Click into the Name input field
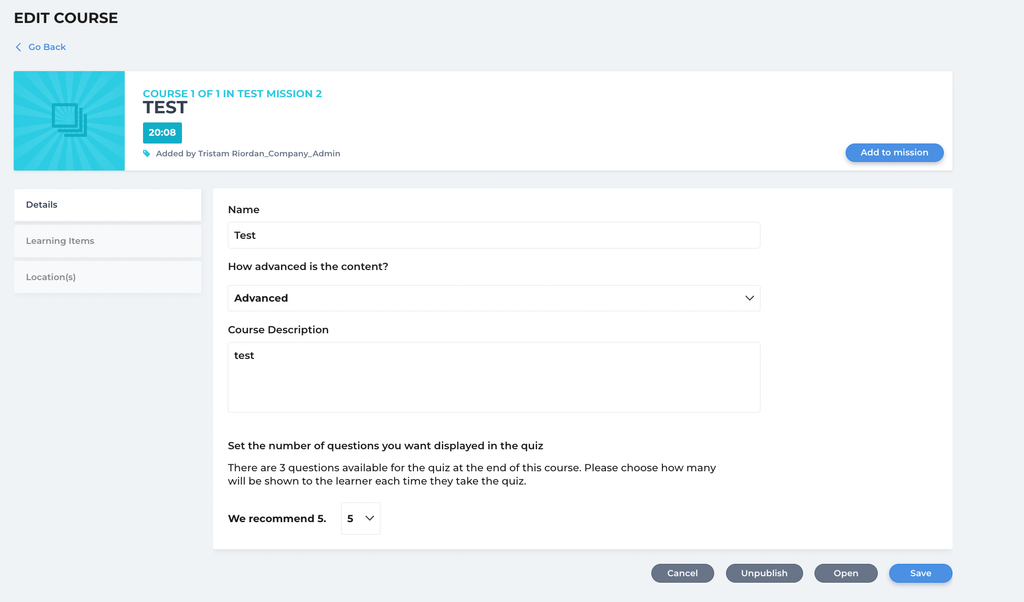The height and width of the screenshot is (602, 1024). (x=493, y=235)
